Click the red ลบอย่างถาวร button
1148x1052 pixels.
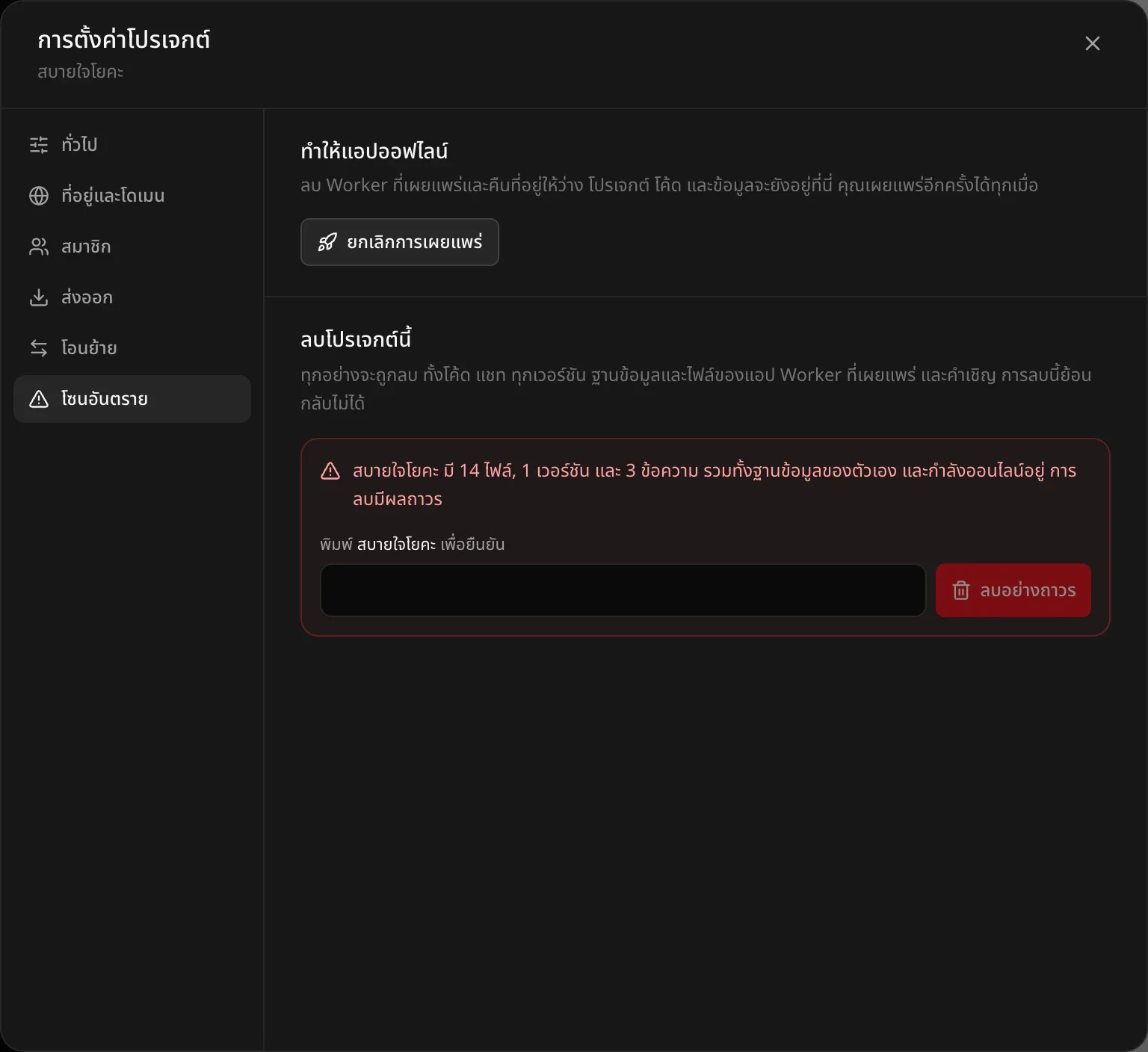coord(1013,590)
